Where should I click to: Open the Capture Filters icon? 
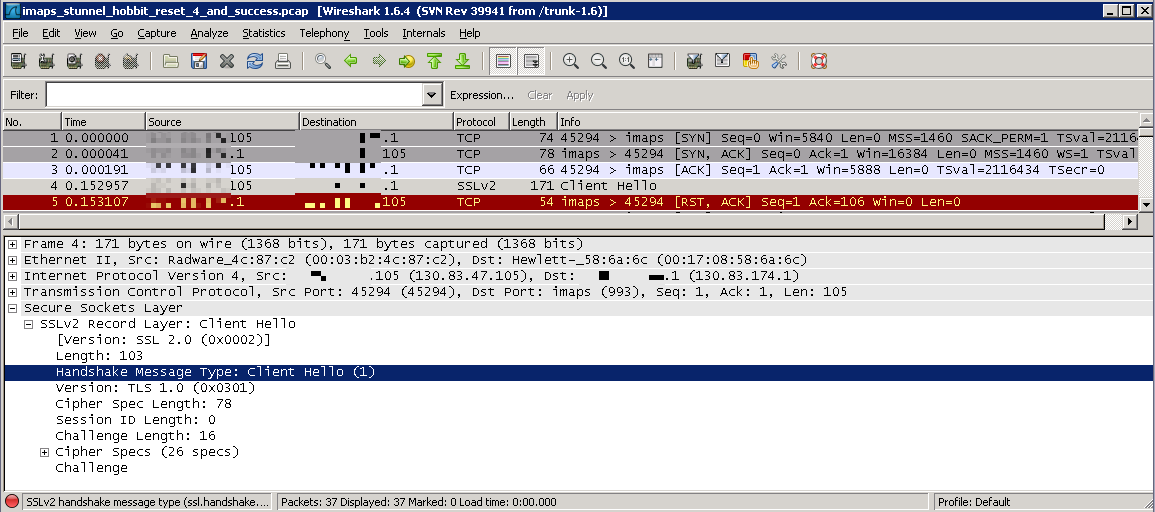point(694,61)
